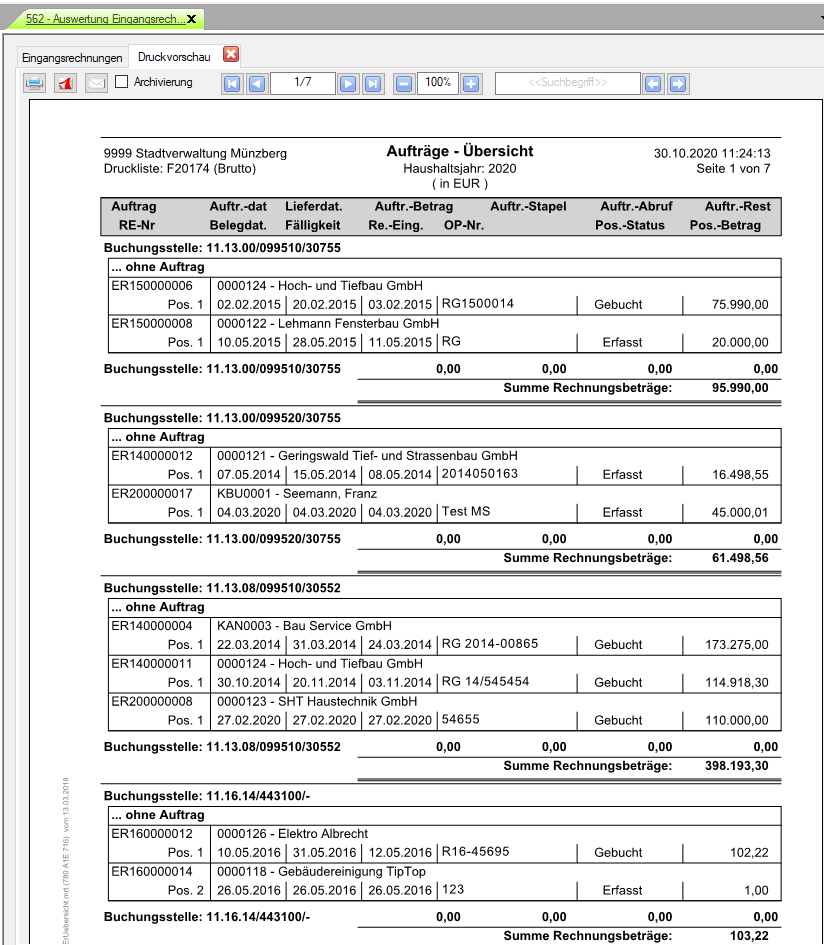Jump to the first page

232,84
